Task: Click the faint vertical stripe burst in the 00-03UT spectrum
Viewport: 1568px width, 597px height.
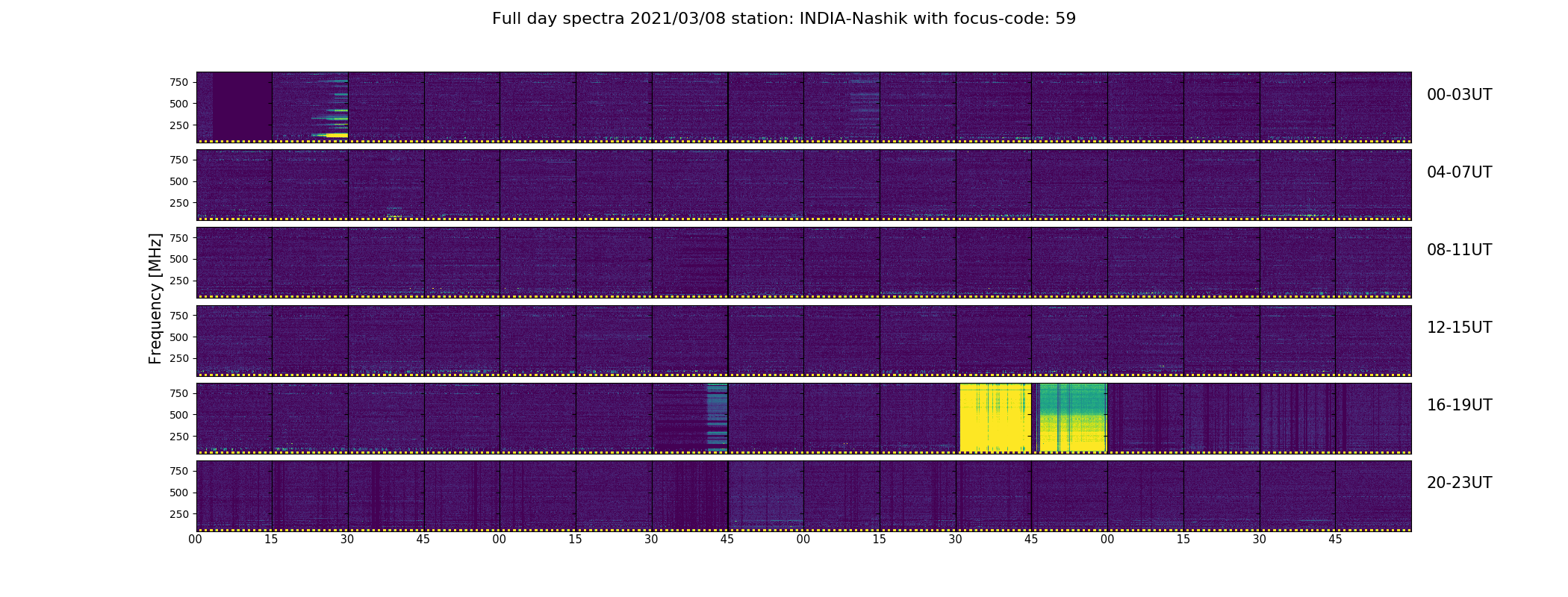Action: point(865,106)
